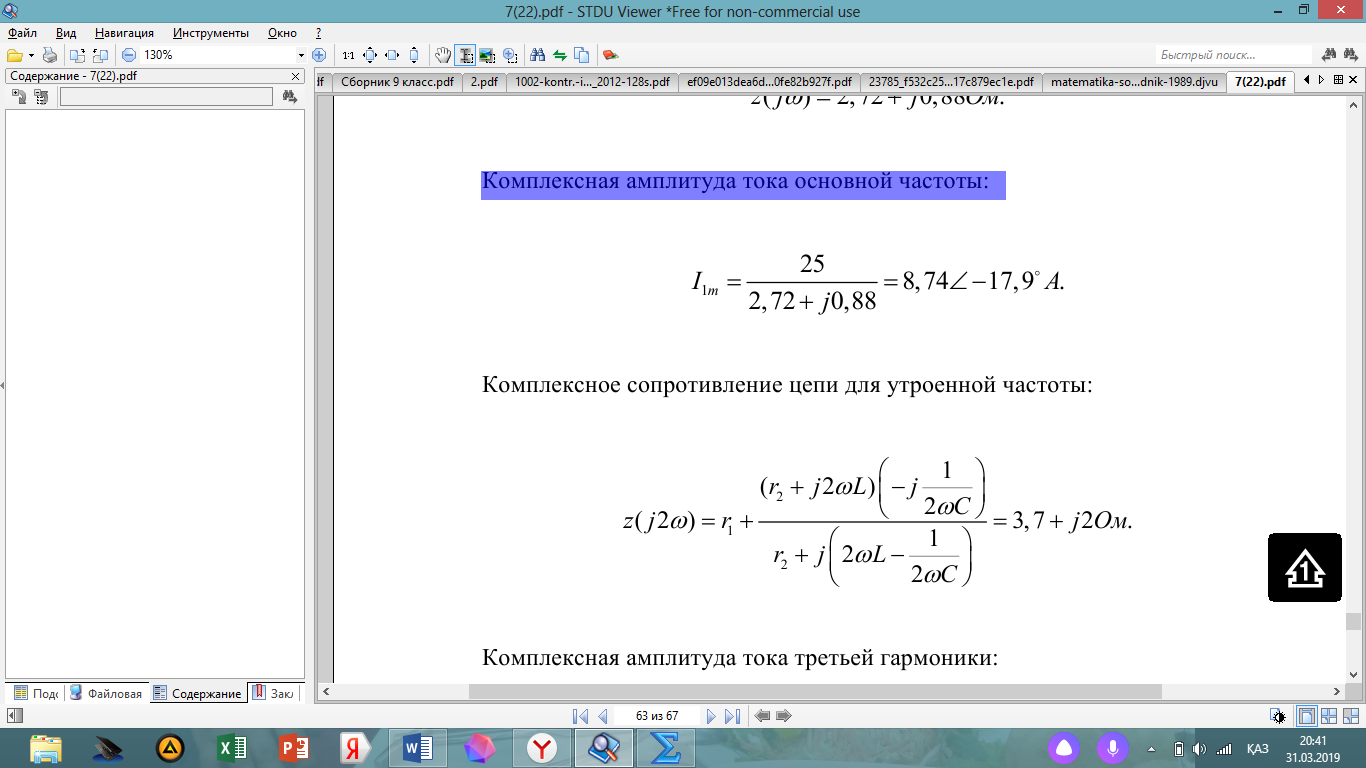Open the dropdown arrow next to Open folder
This screenshot has height=768, width=1366.
[31, 55]
